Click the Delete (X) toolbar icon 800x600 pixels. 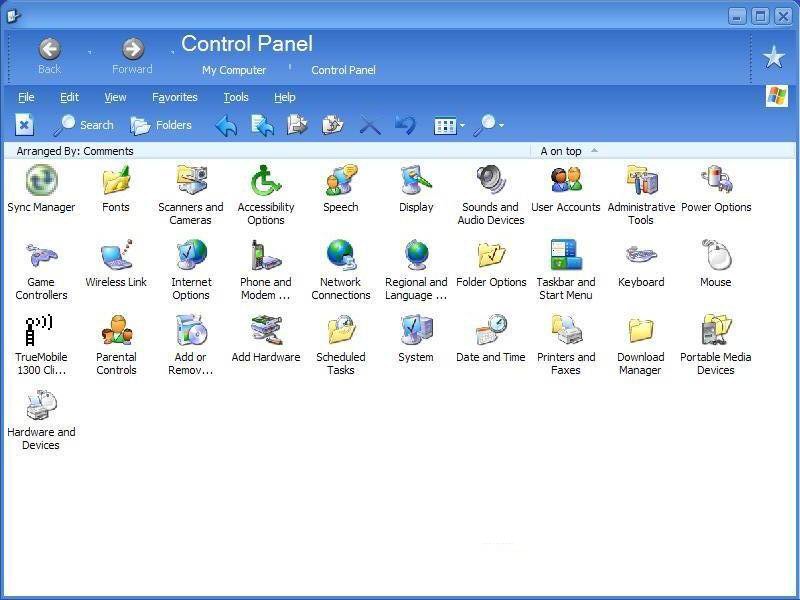click(370, 125)
